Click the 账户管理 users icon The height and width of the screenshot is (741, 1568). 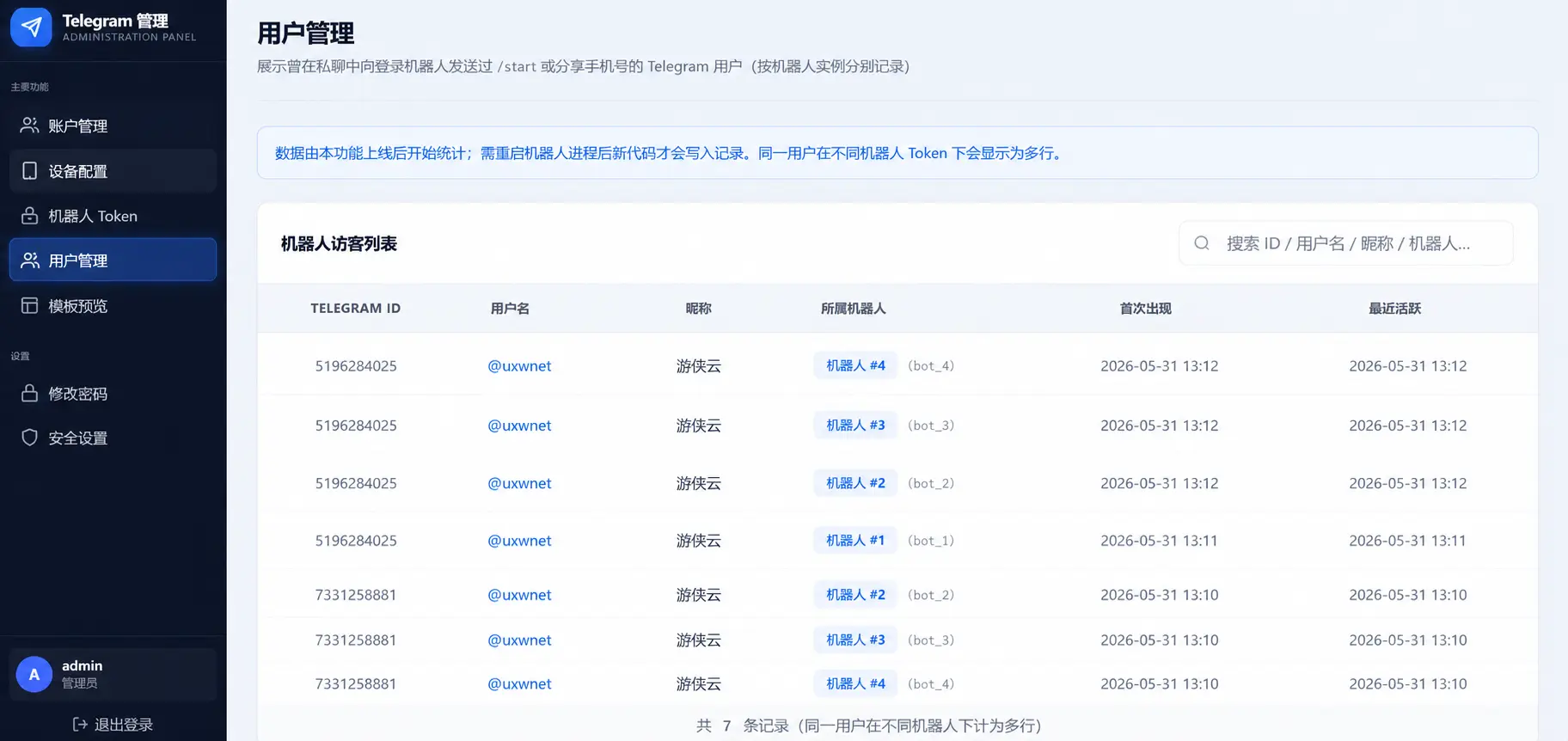point(29,126)
